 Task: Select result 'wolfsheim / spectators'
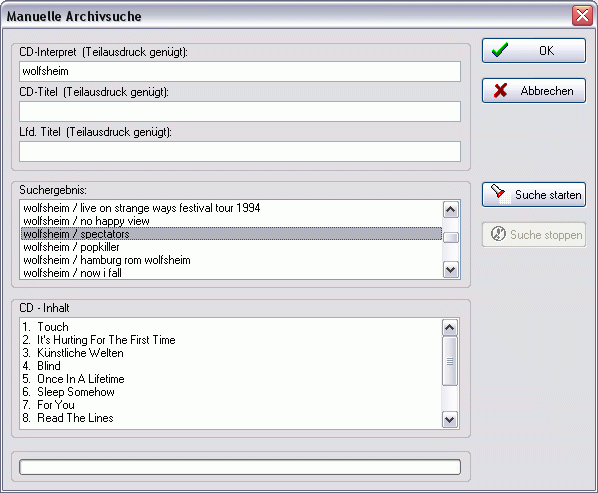(231, 234)
